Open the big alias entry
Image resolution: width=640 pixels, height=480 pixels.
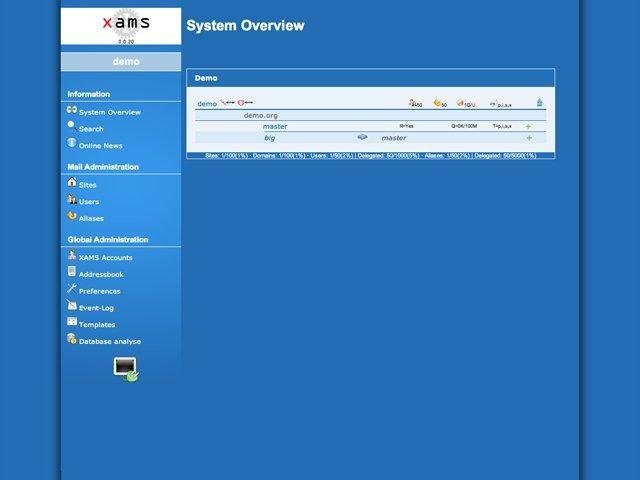click(x=269, y=138)
